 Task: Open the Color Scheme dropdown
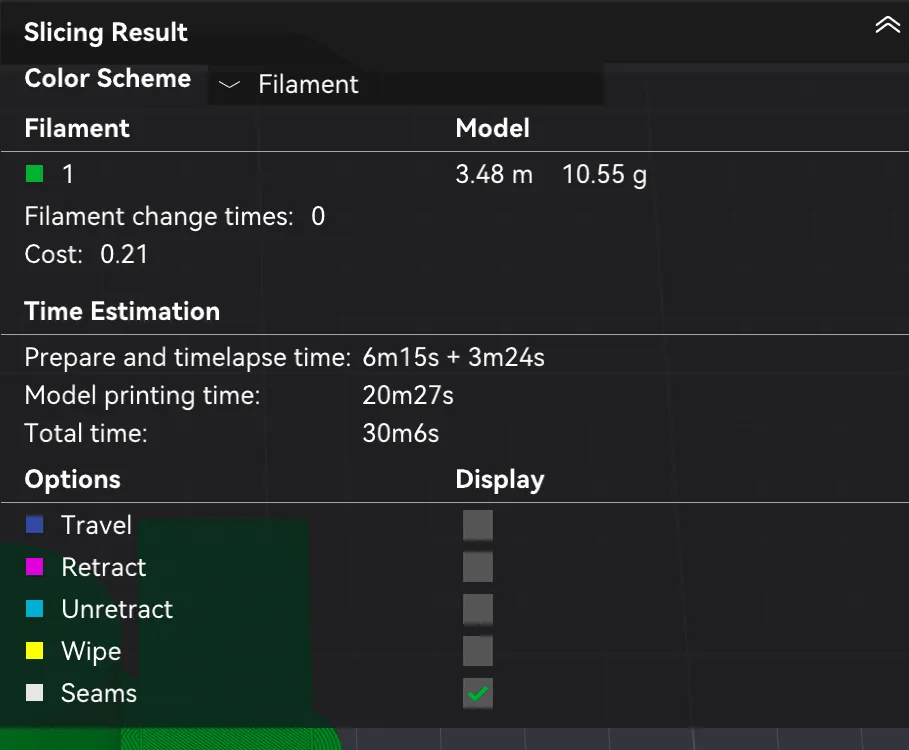405,85
